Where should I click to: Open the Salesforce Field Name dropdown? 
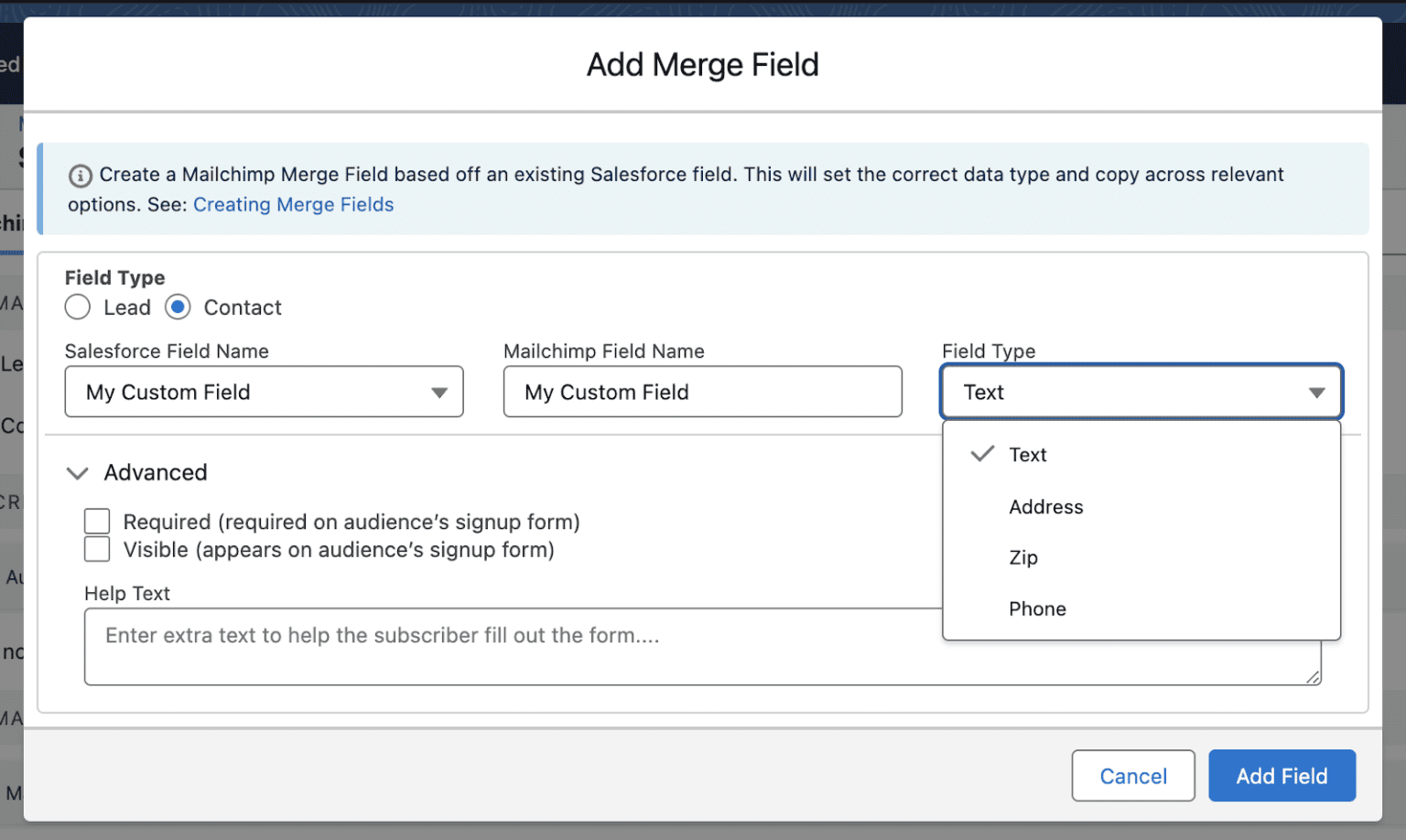pos(264,392)
